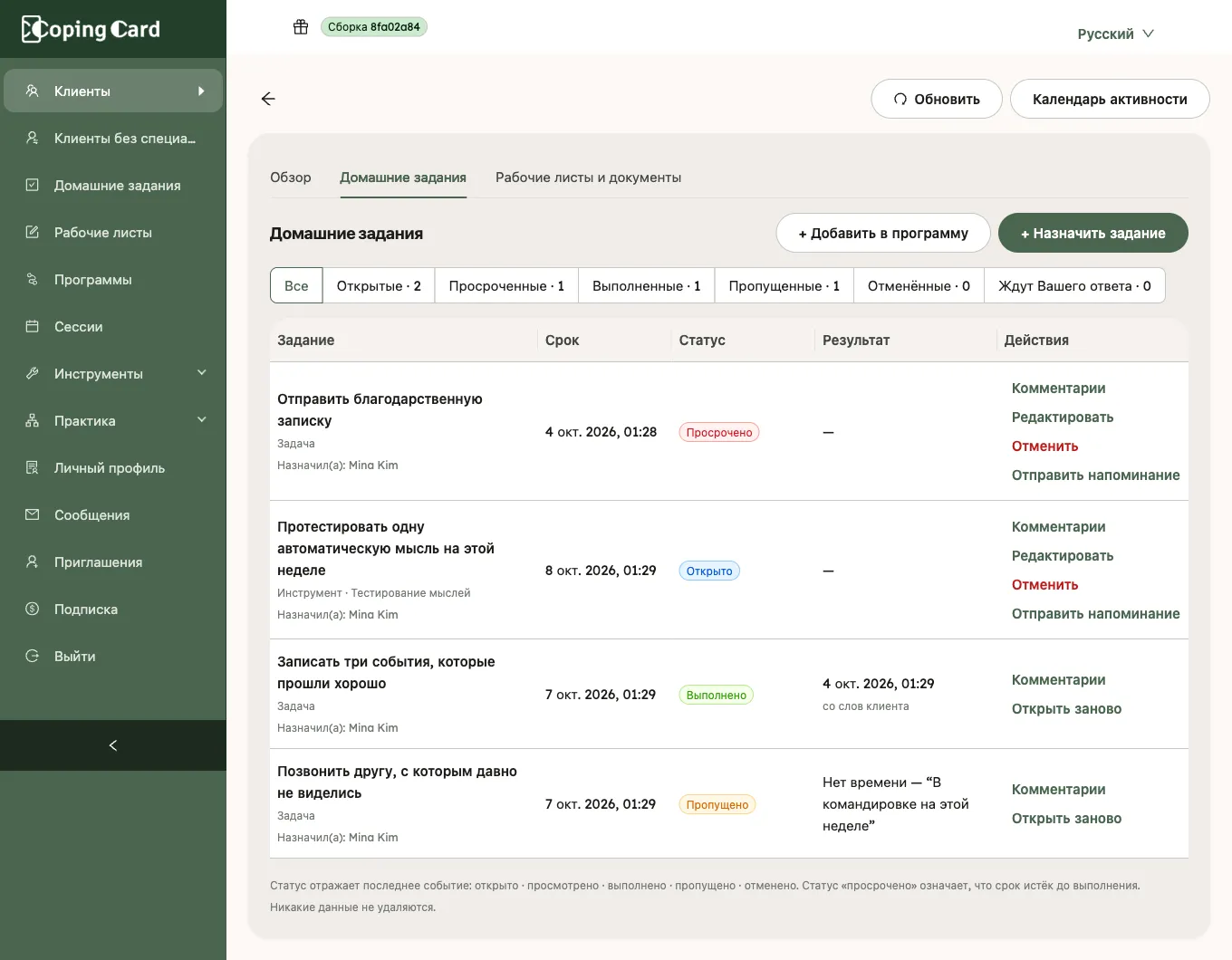Click + Назначить задание button

coord(1093,233)
